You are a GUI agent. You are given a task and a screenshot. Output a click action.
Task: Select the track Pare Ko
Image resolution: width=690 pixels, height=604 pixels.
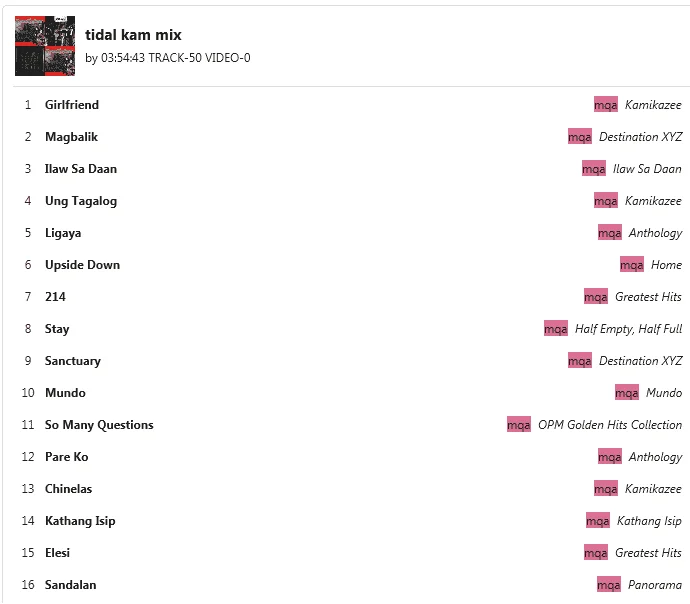click(x=66, y=457)
